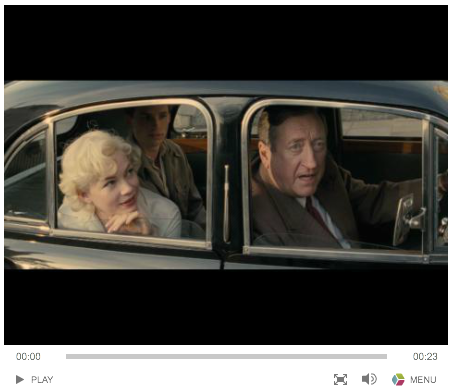The image size is (453, 390).
Task: Toggle fullscreen mode icon
Action: pos(340,379)
